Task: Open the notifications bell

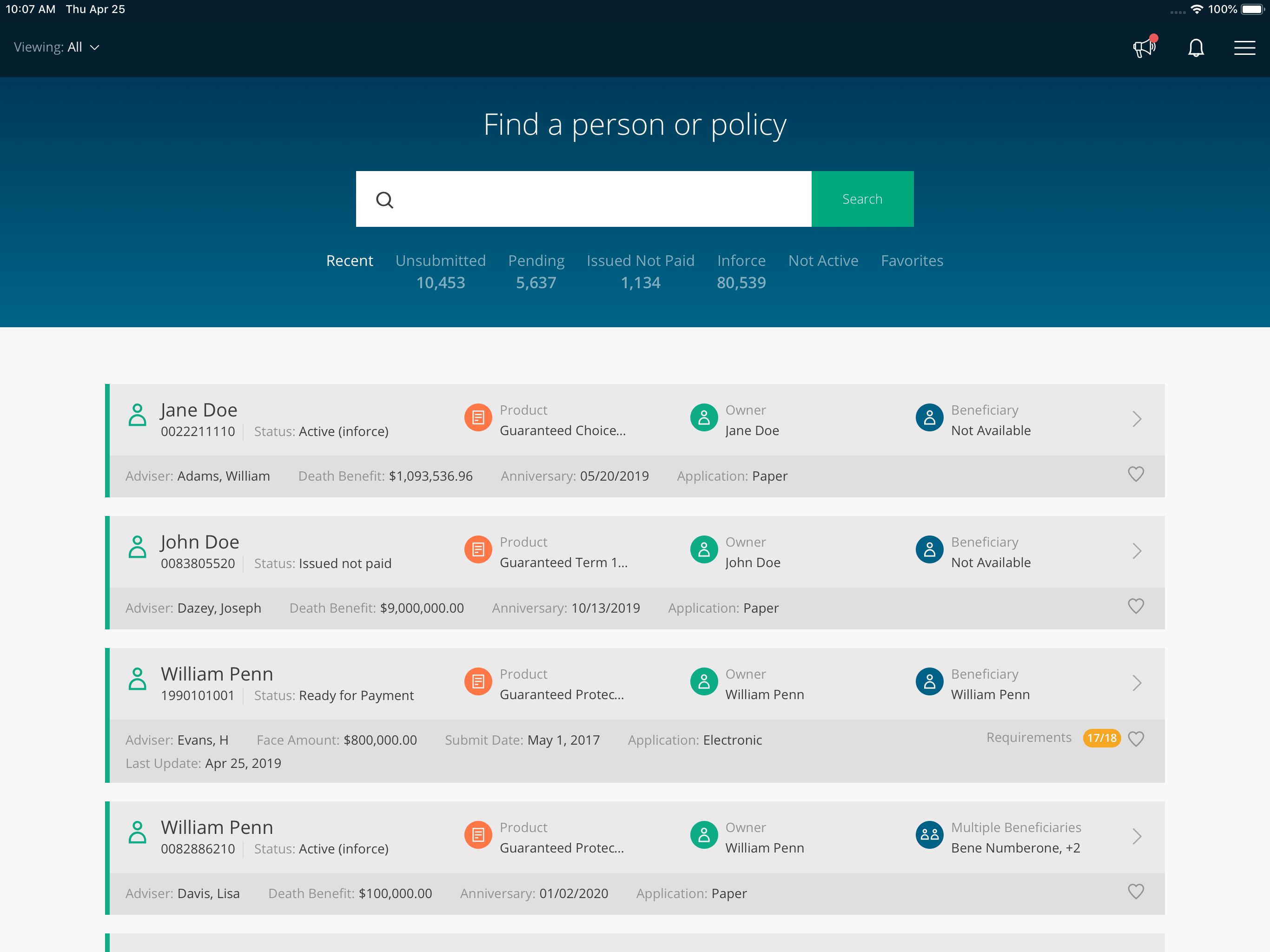Action: click(1196, 48)
